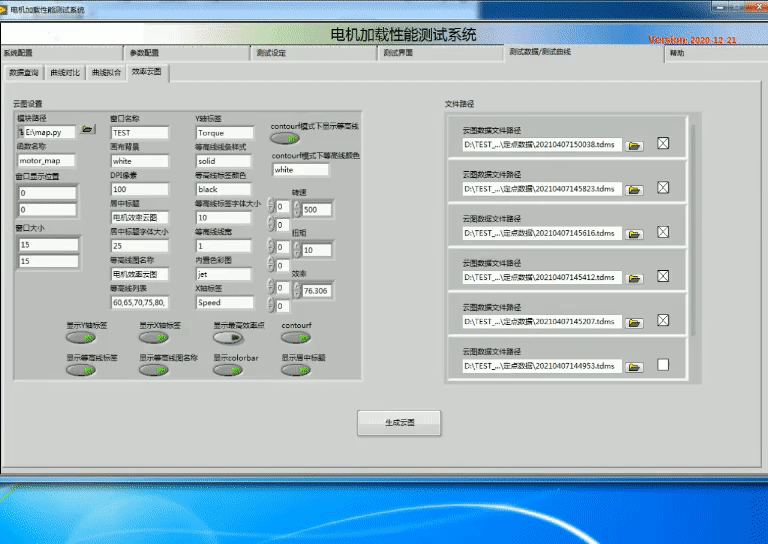Turn off the contourf toggle switch
The width and height of the screenshot is (768, 544).
coord(296,338)
